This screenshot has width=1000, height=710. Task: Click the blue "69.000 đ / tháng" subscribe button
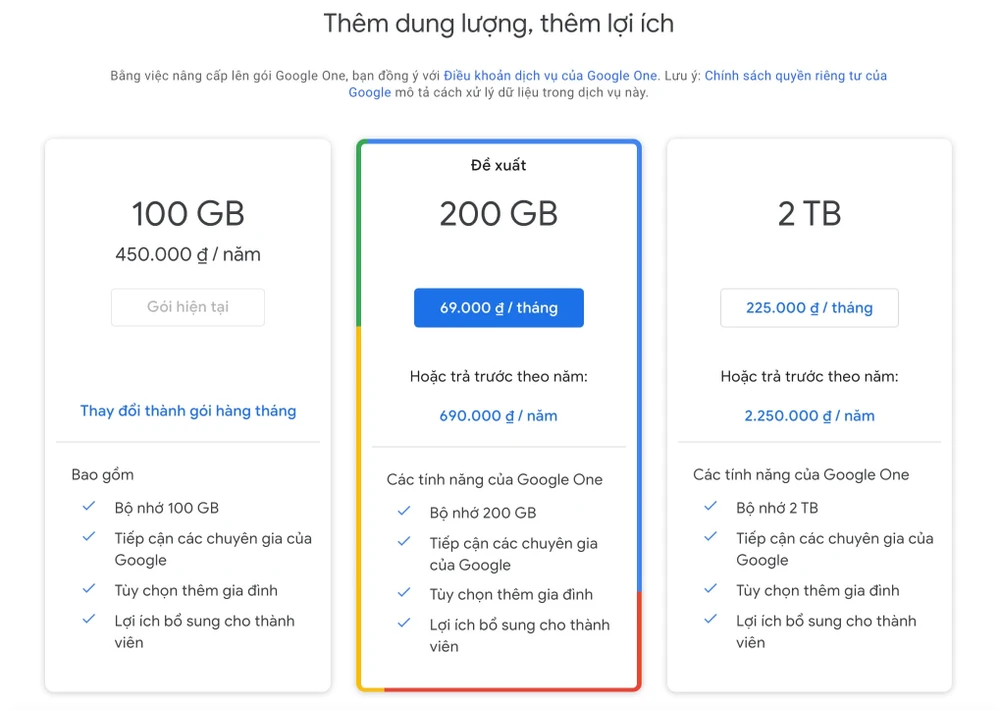(x=498, y=307)
